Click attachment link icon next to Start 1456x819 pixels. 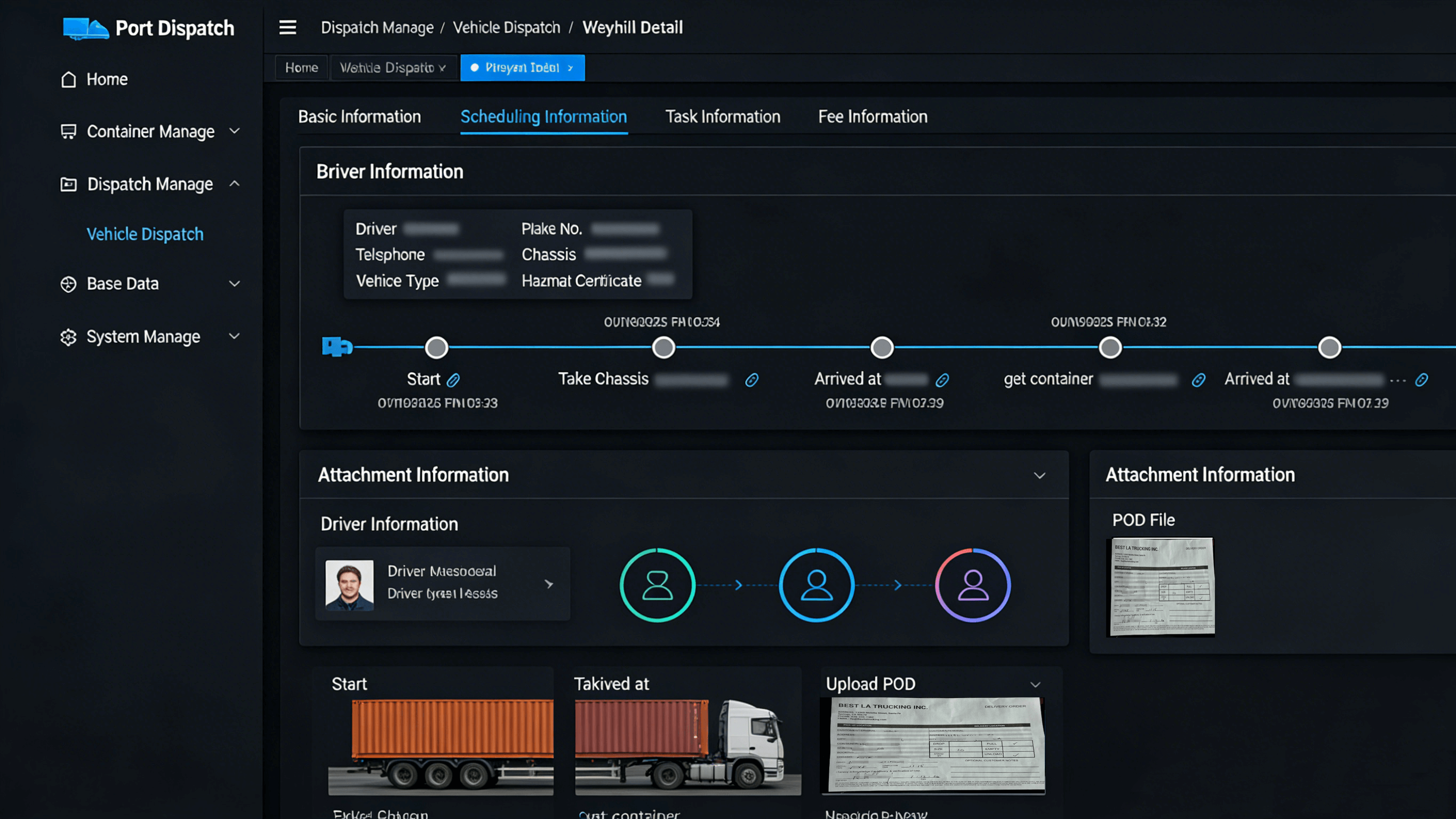pyautogui.click(x=453, y=380)
